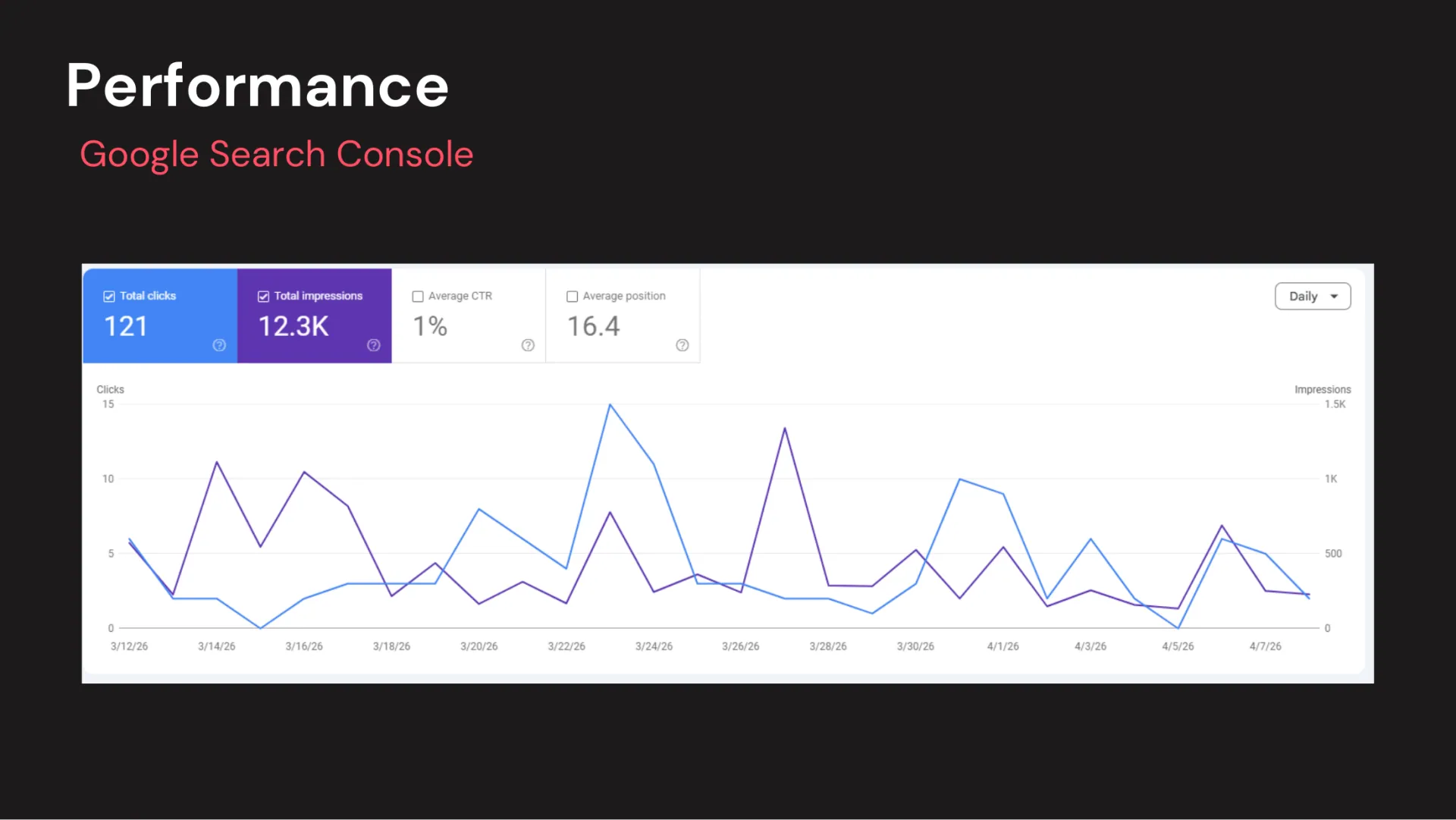Image resolution: width=1456 pixels, height=820 pixels.
Task: Select the Average position metric card
Action: [x=623, y=316]
